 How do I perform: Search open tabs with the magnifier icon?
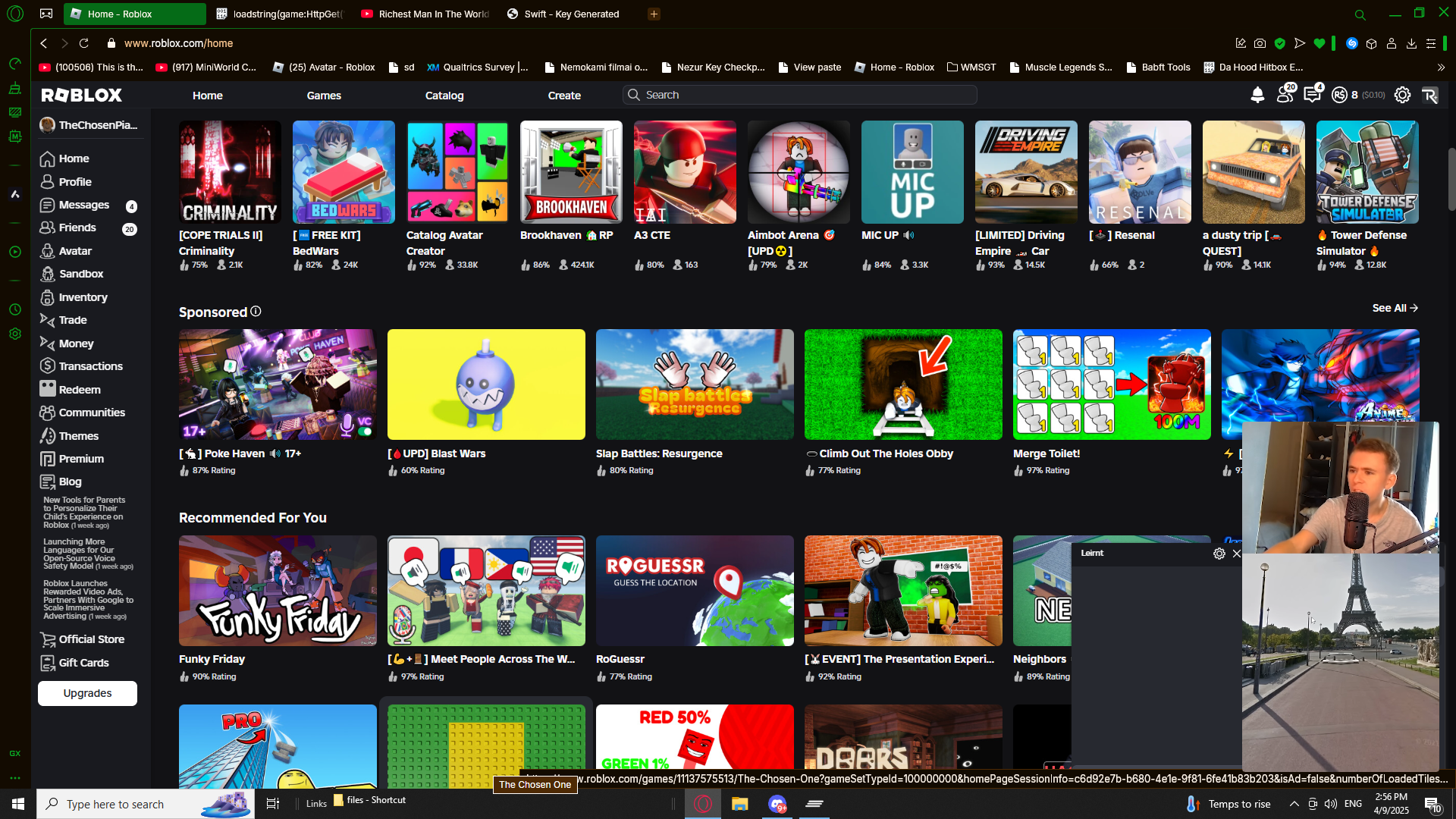tap(1360, 14)
